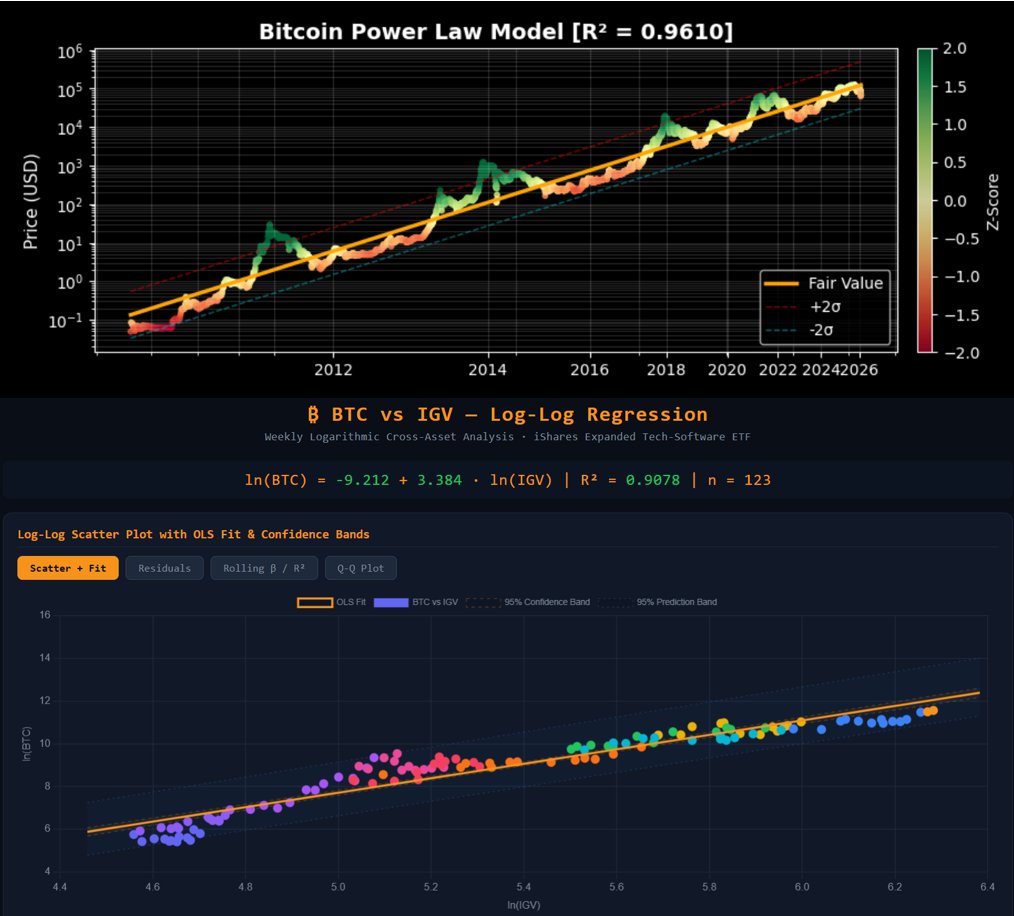1014x916 pixels.
Task: Switch to the Residuals view
Action: click(x=165, y=568)
